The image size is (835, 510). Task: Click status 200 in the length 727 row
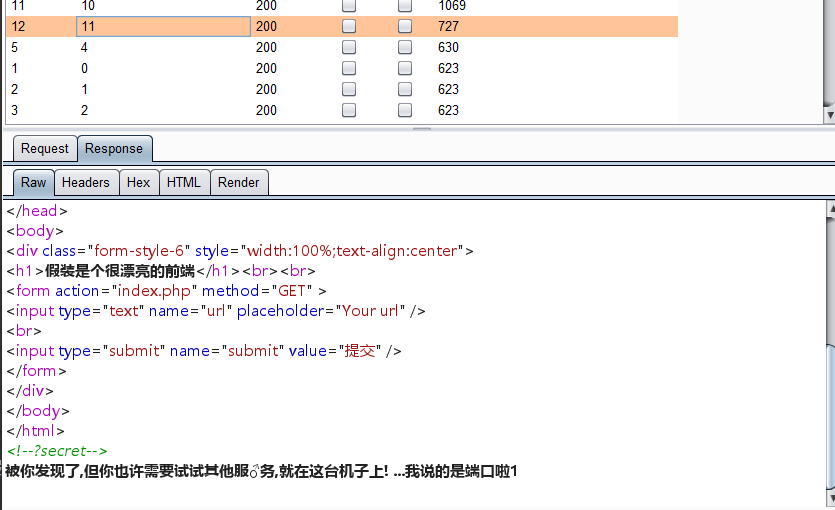coord(266,26)
